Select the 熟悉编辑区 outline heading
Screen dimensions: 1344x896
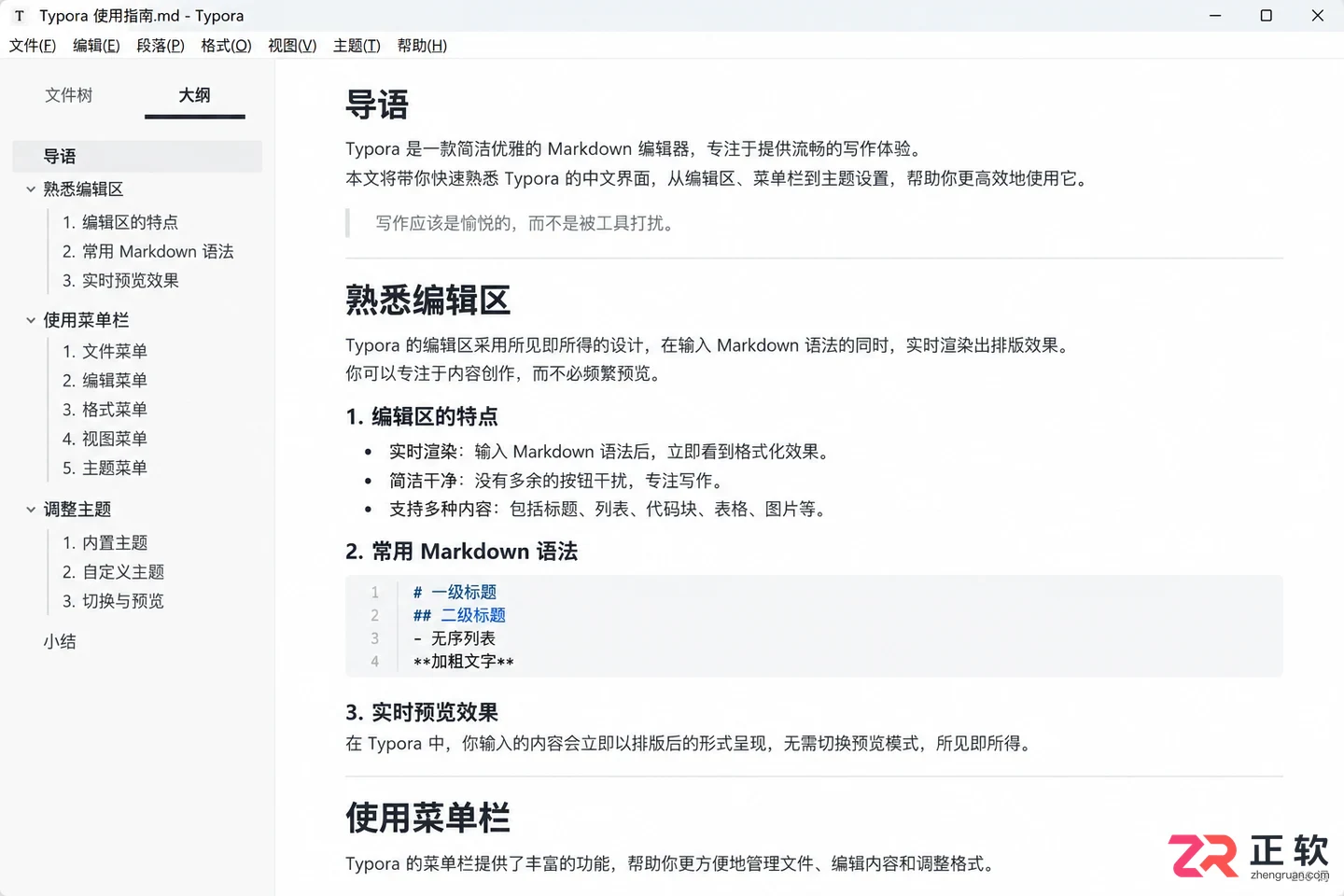(x=83, y=189)
